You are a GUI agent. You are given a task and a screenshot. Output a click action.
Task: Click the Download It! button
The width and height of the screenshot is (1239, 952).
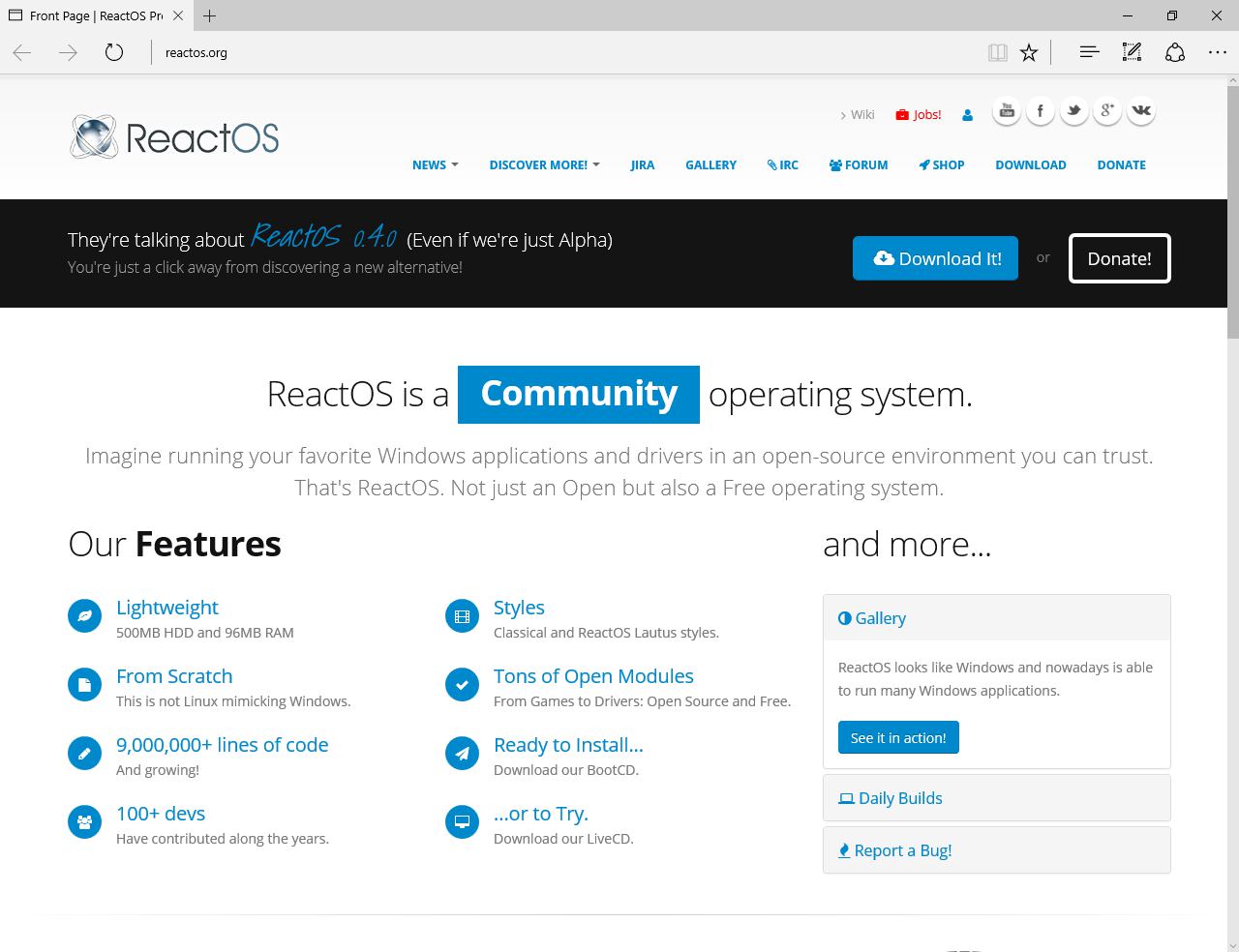click(x=935, y=258)
